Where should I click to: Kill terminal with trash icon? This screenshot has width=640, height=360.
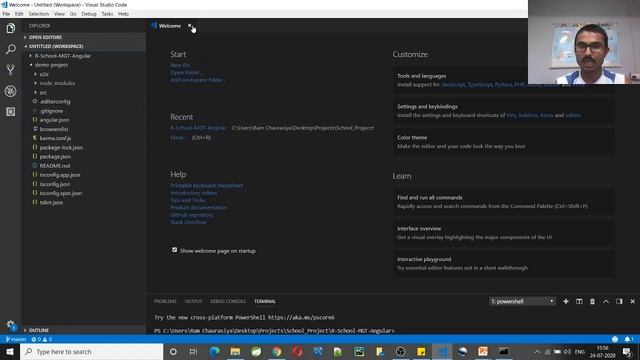pyautogui.click(x=592, y=301)
